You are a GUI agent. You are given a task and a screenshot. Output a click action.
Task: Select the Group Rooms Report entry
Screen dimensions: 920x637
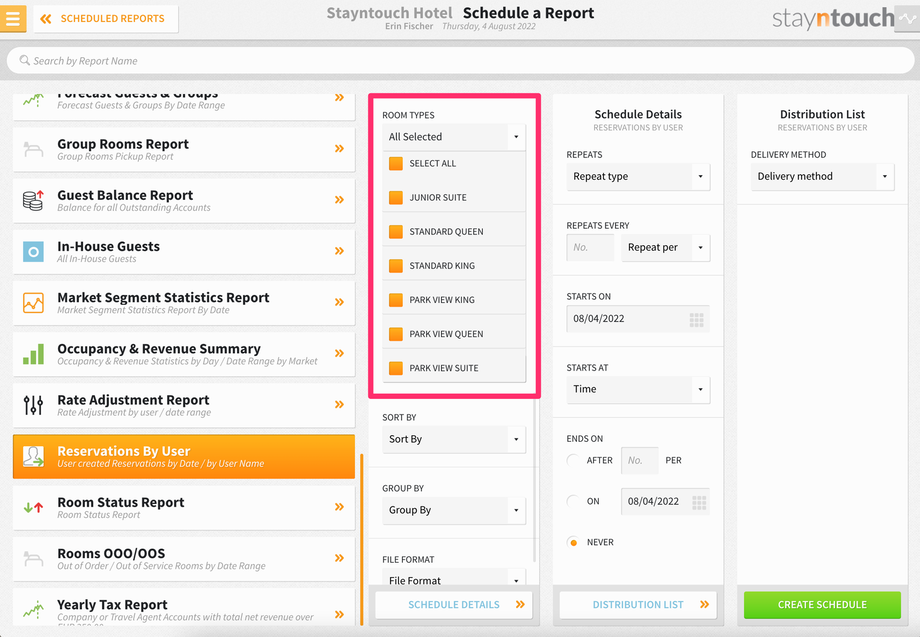(184, 149)
